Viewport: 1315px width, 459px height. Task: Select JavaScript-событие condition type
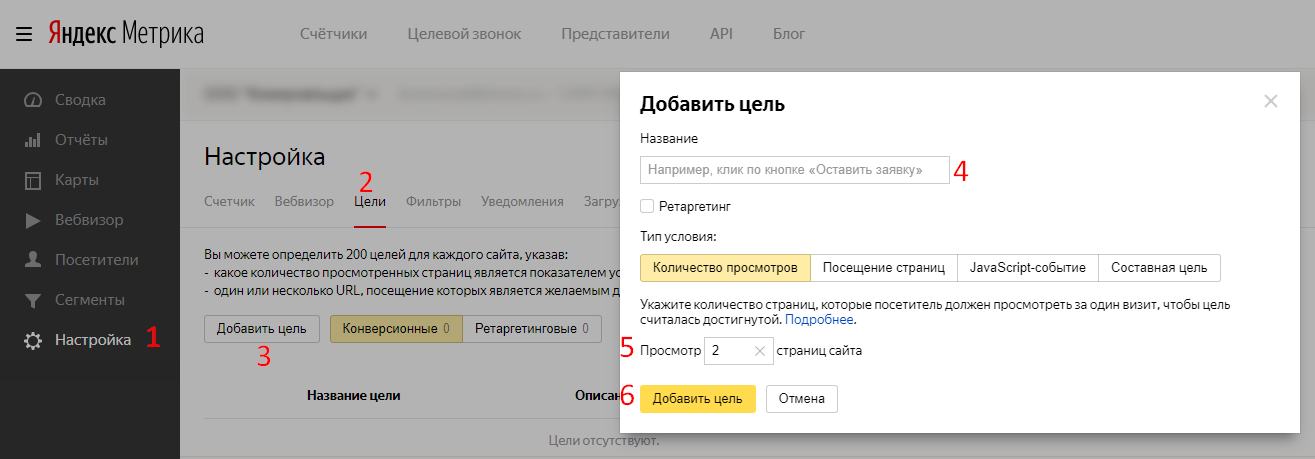pyautogui.click(x=1027, y=268)
